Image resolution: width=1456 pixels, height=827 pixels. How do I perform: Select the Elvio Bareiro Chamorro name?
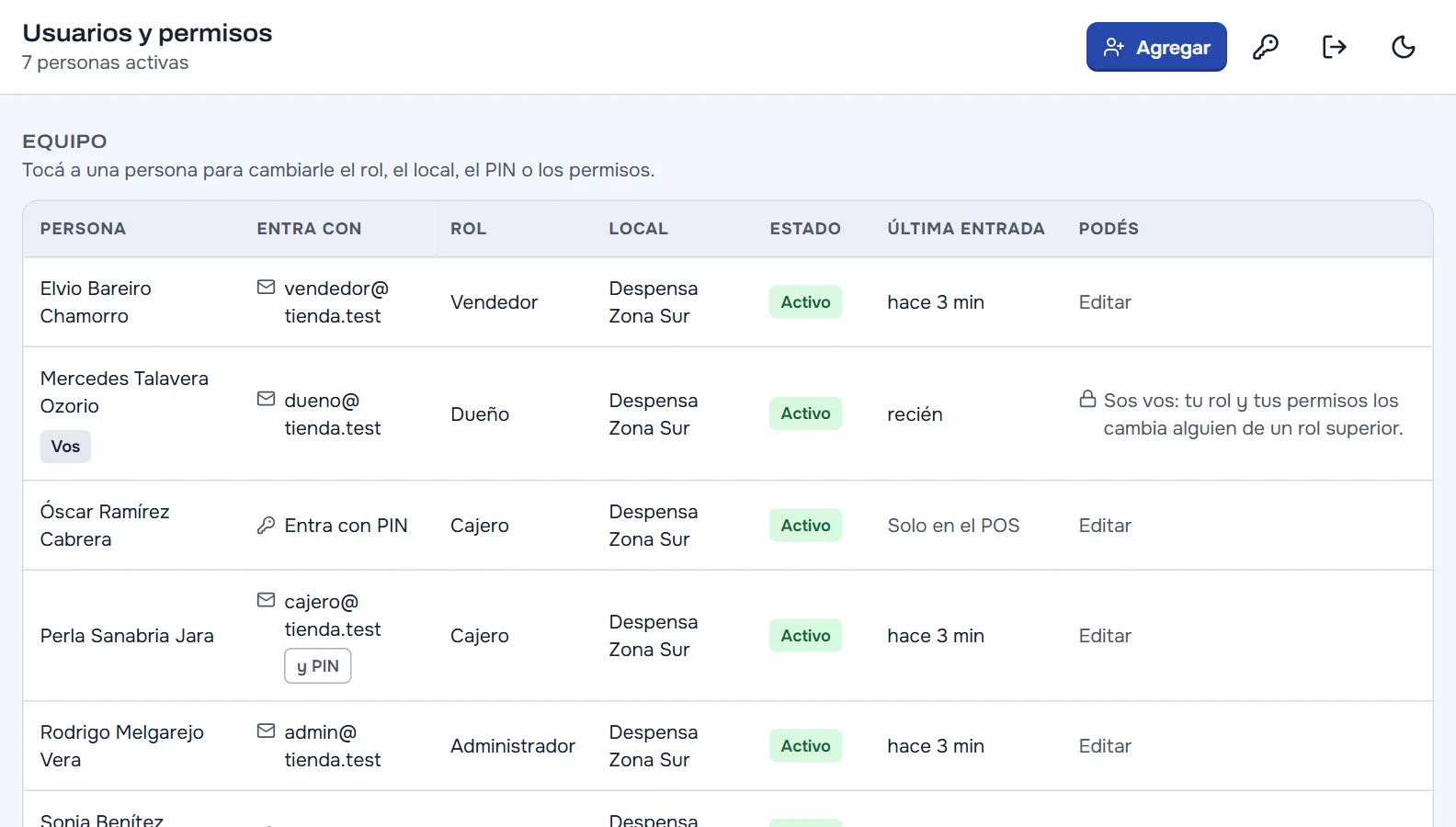96,302
